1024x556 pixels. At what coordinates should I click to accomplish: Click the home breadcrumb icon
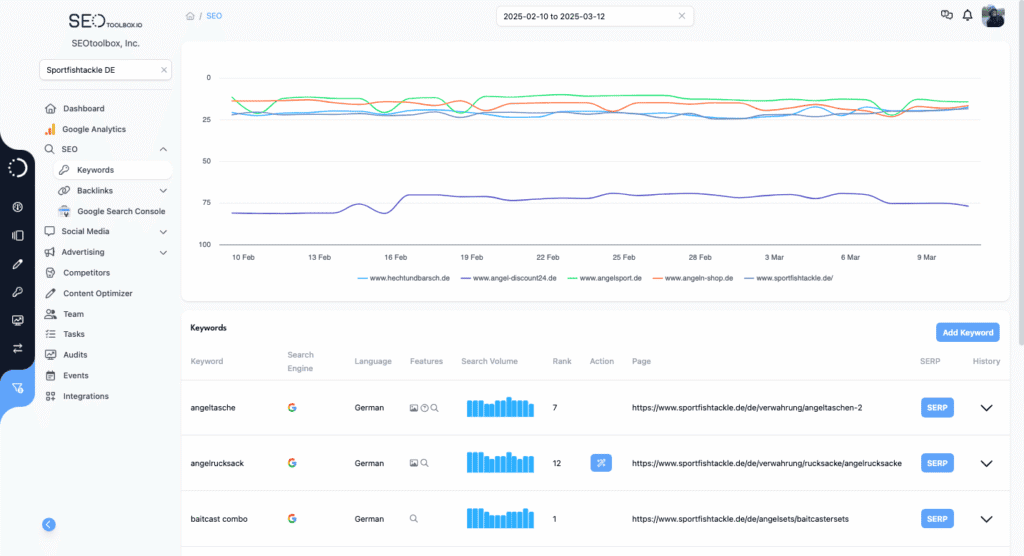point(190,16)
